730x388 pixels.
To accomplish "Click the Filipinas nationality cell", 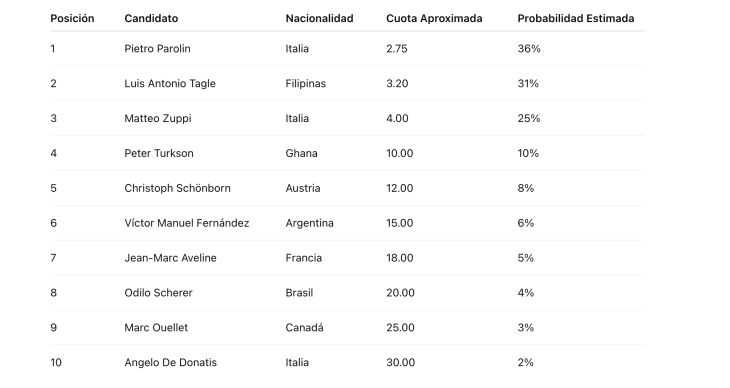I will click(x=305, y=83).
